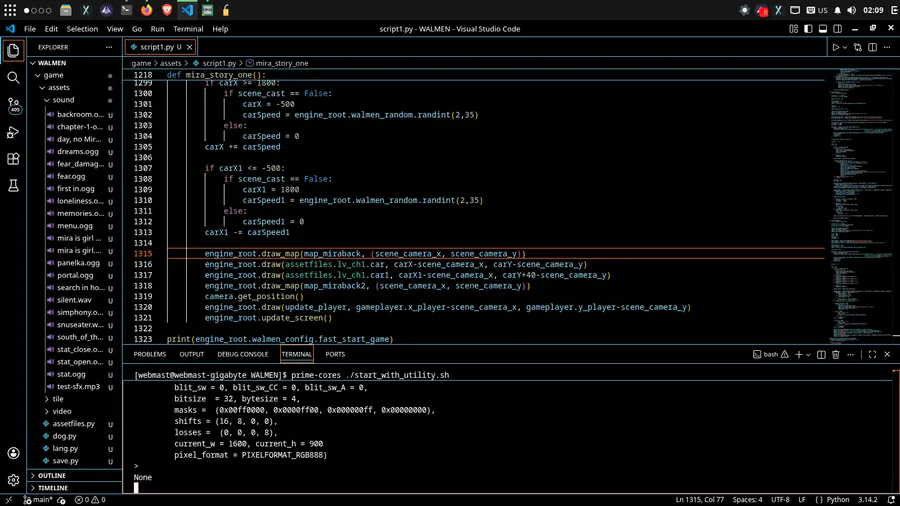Launch Firefox from the top panel
The width and height of the screenshot is (900, 506).
coord(146,10)
